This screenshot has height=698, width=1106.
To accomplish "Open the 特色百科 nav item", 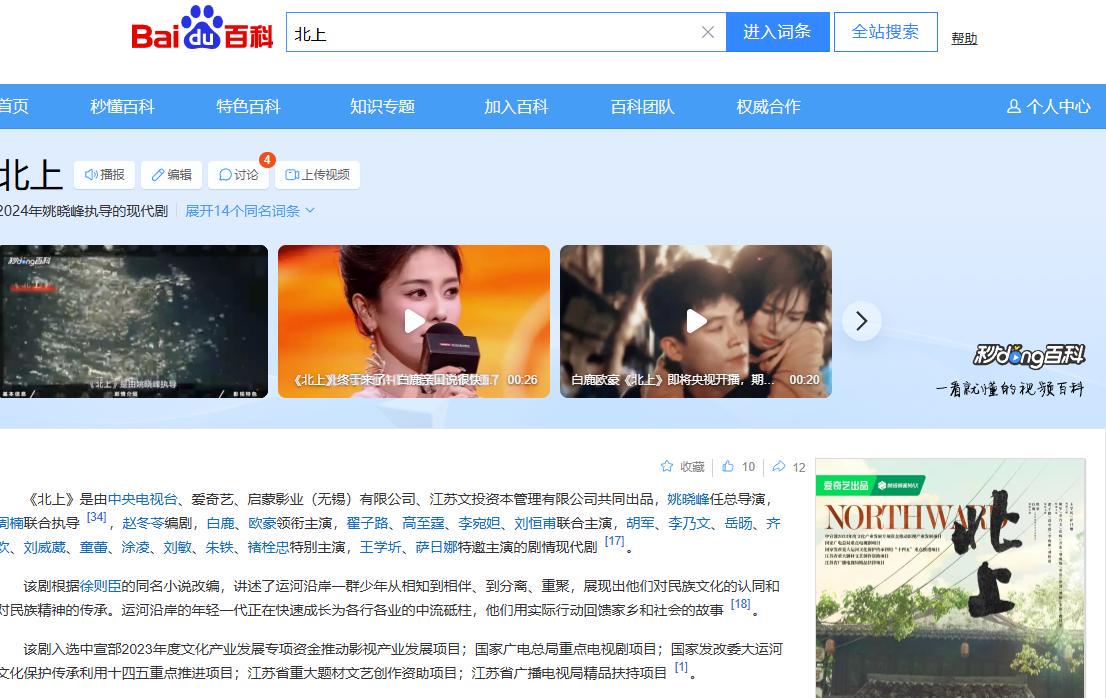I will [x=248, y=106].
